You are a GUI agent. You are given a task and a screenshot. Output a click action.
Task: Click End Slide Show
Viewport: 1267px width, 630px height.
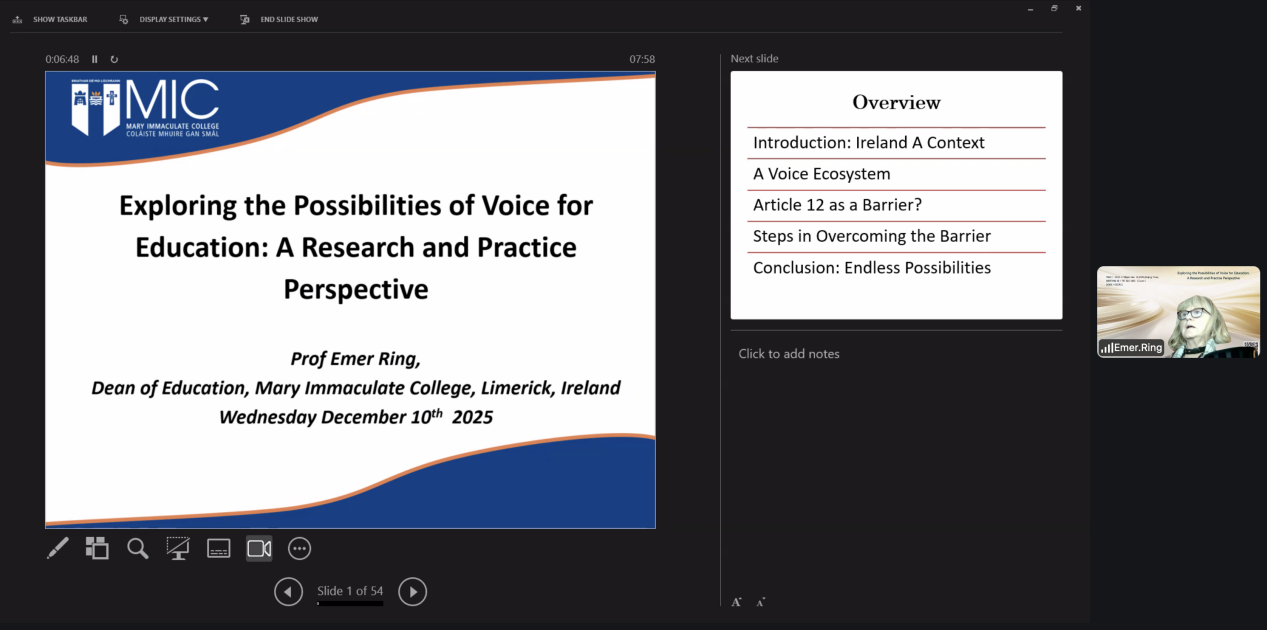click(x=288, y=19)
